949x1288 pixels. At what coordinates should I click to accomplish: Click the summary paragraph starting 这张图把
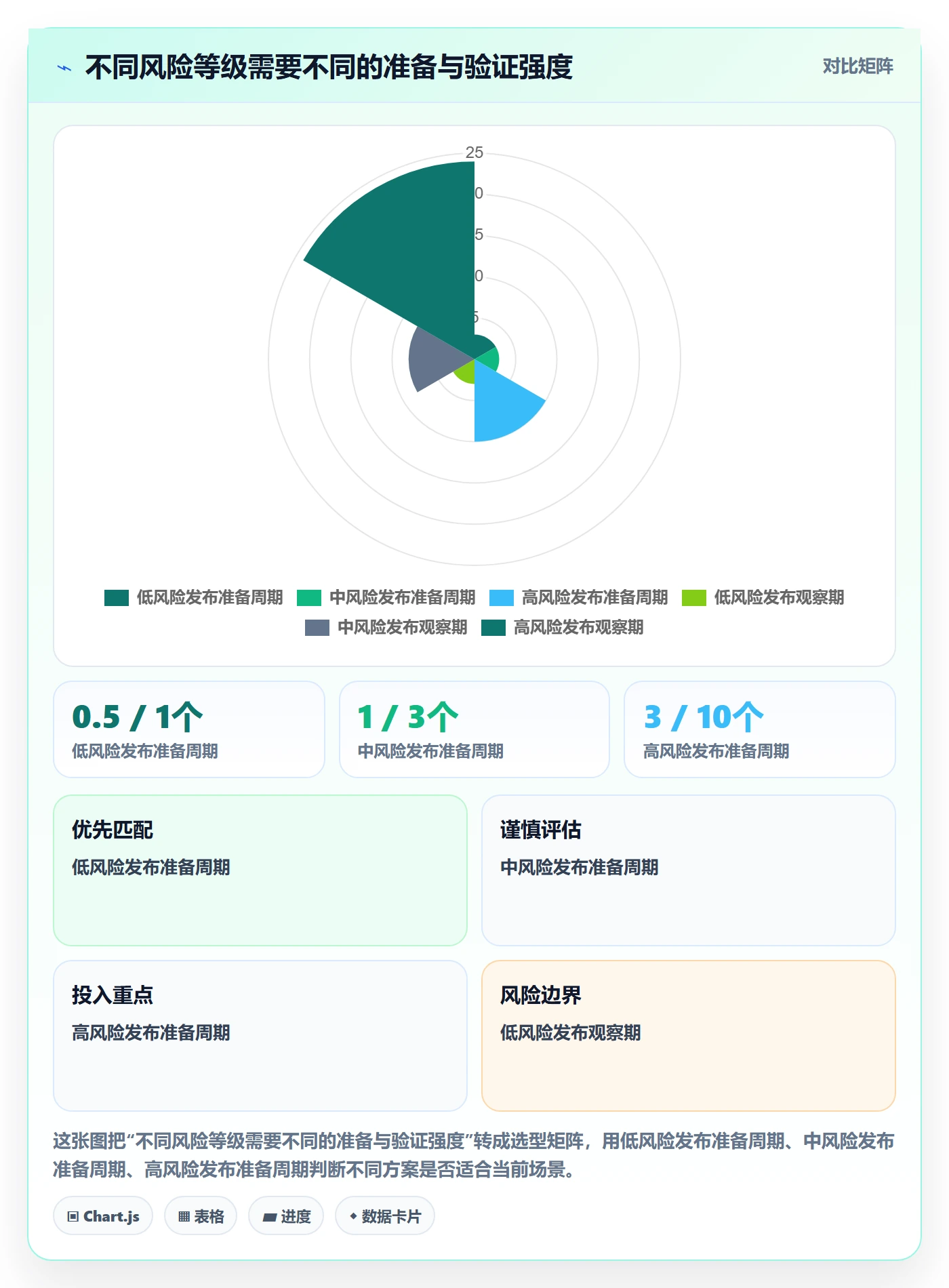(474, 1155)
